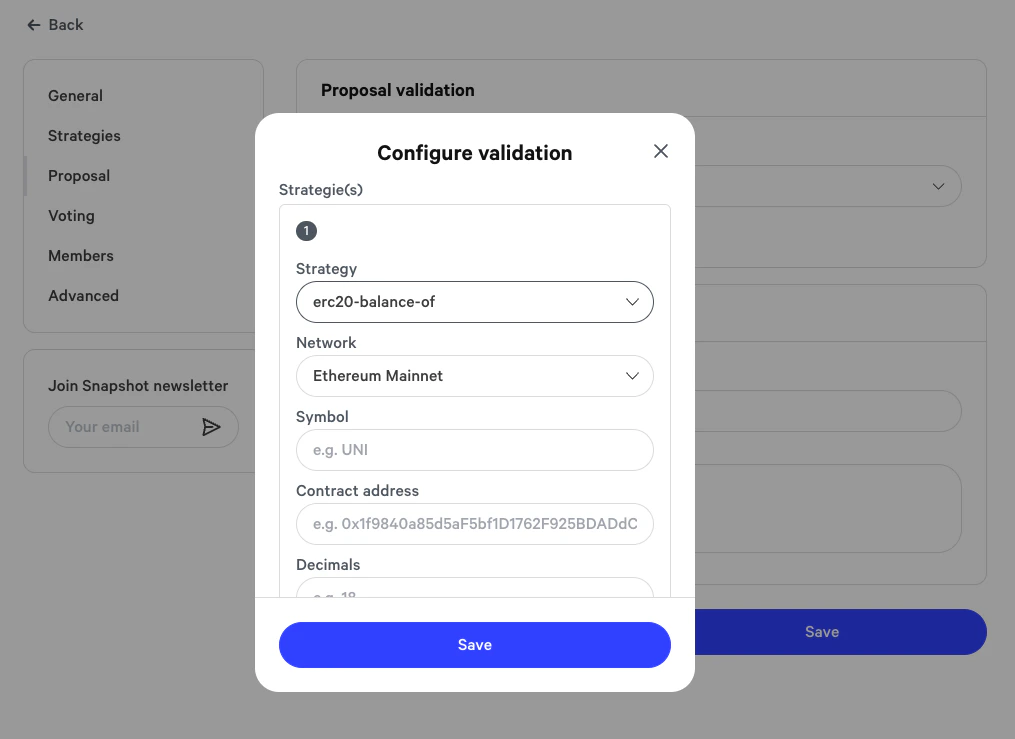
Task: Click the Strategy dropdown chevron icon
Action: pos(632,301)
